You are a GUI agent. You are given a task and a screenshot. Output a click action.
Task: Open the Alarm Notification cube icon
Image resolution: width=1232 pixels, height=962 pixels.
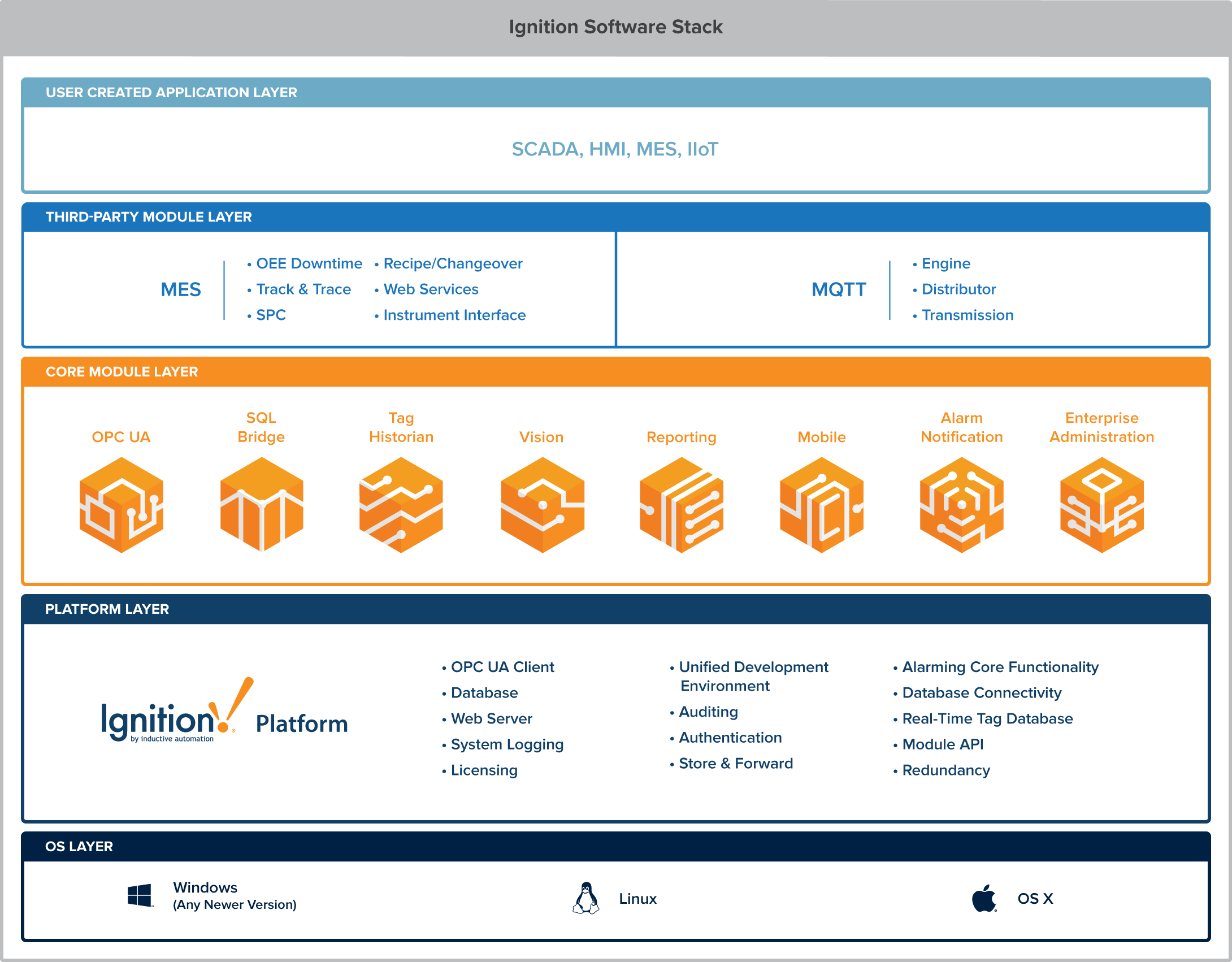click(x=962, y=505)
